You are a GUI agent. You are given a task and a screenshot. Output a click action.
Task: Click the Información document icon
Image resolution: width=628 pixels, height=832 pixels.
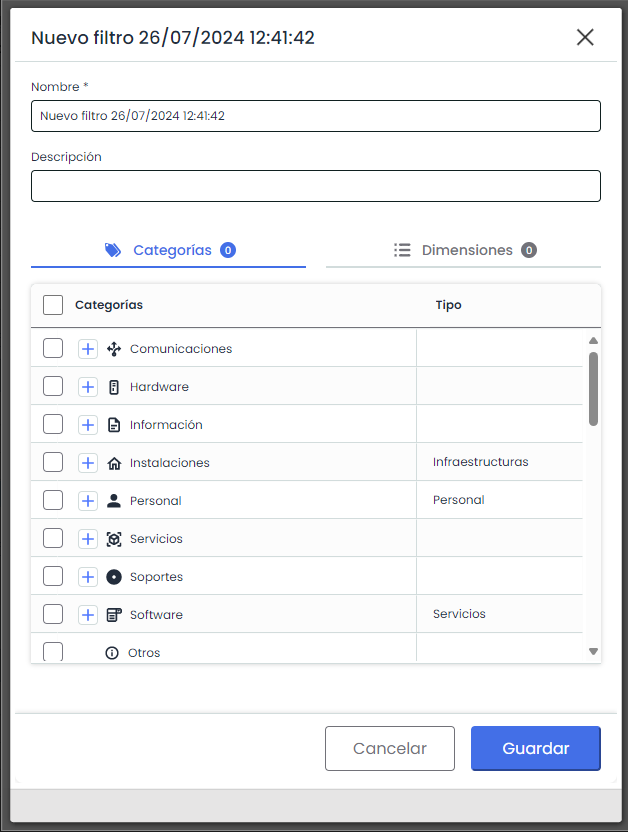pyautogui.click(x=113, y=425)
